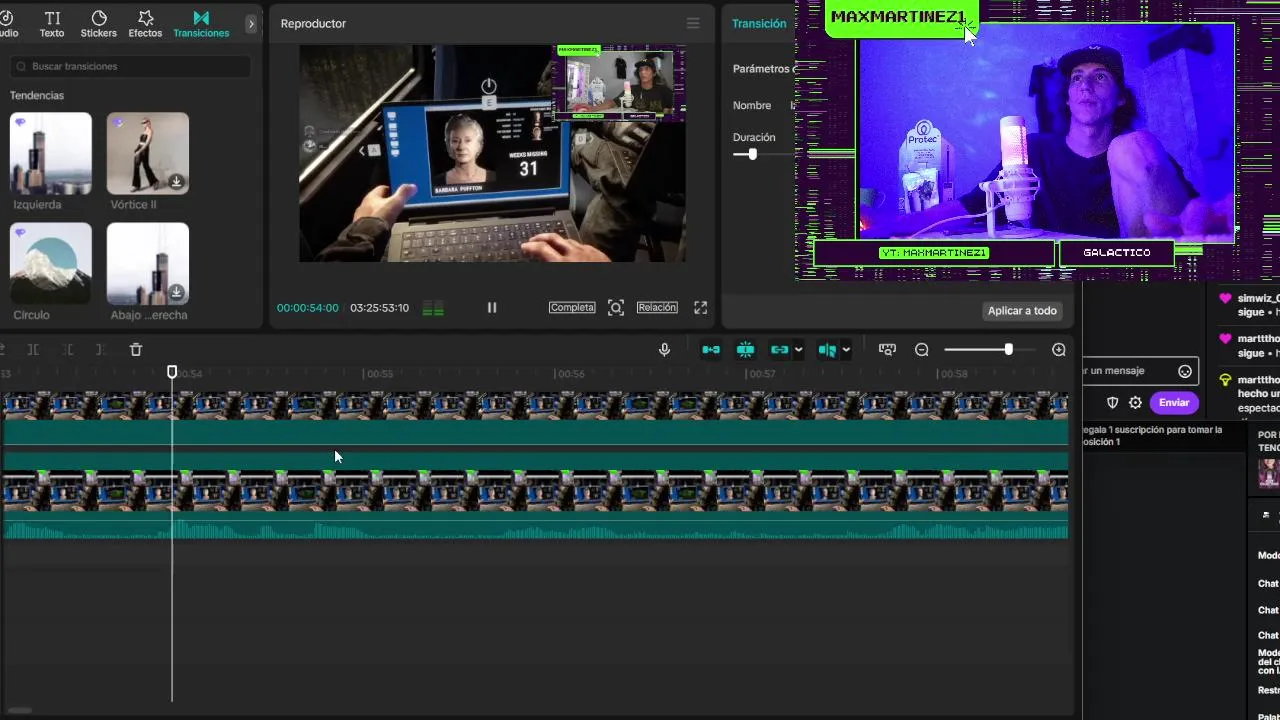Select the split clip tool

(x=33, y=349)
